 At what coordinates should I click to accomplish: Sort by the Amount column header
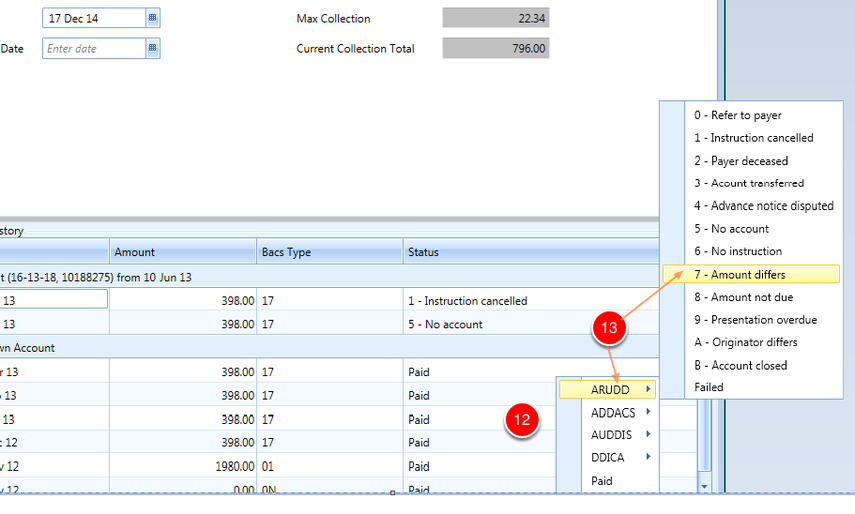pyautogui.click(x=183, y=252)
